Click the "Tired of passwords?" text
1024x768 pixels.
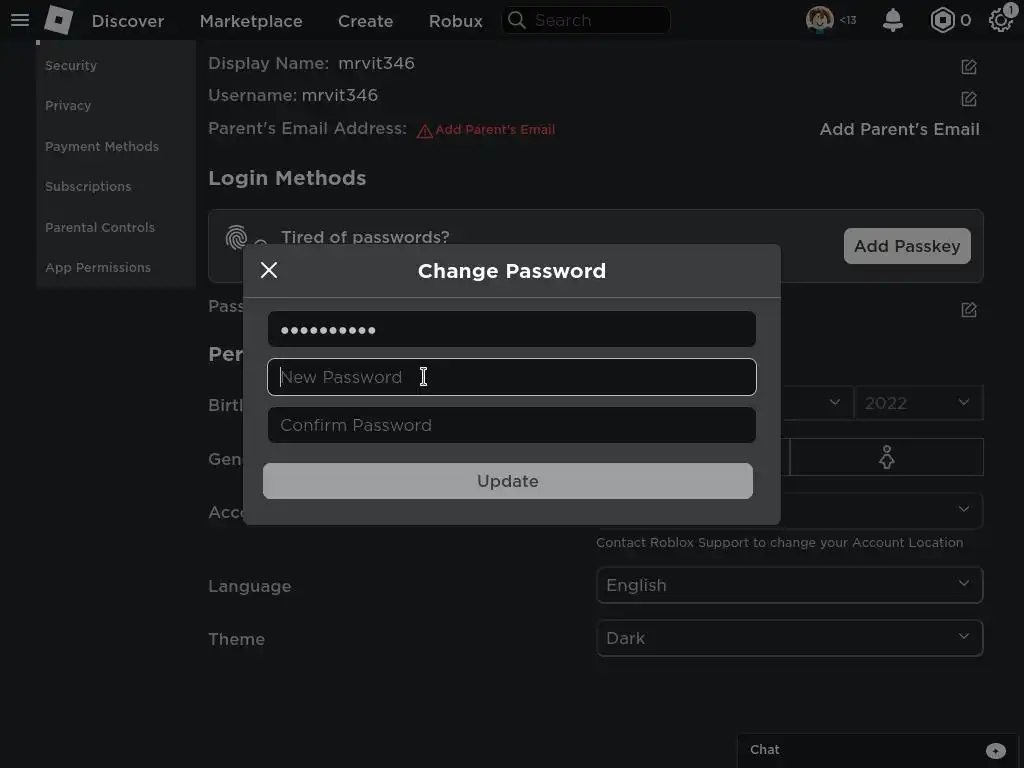tap(365, 237)
